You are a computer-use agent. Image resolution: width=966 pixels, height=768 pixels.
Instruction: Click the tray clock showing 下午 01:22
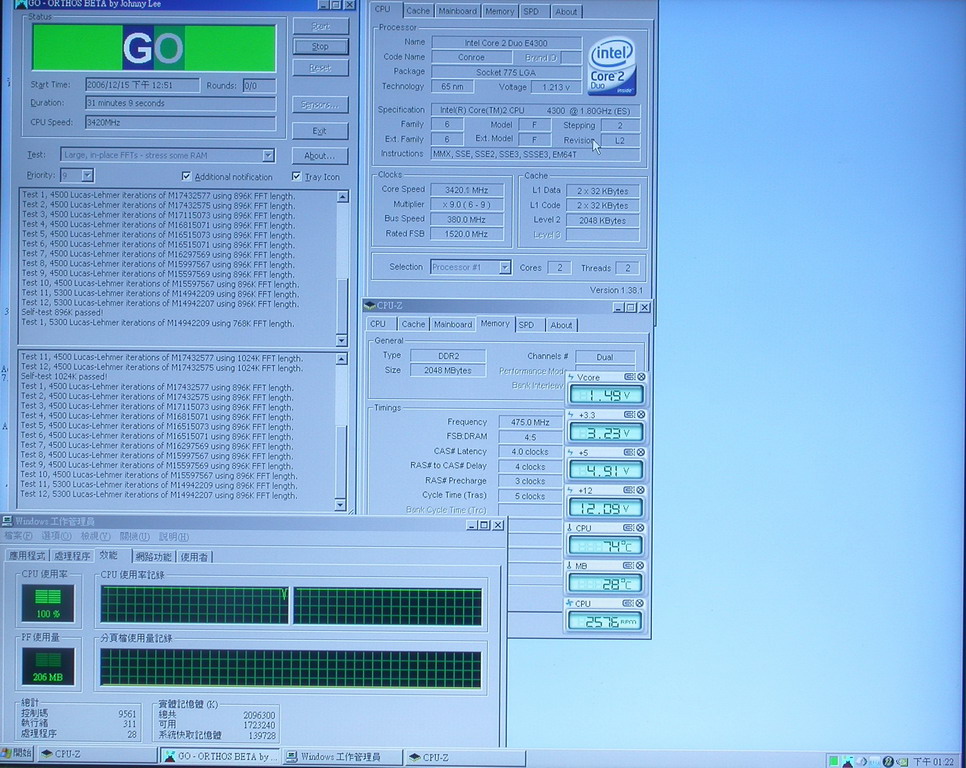tap(934, 761)
